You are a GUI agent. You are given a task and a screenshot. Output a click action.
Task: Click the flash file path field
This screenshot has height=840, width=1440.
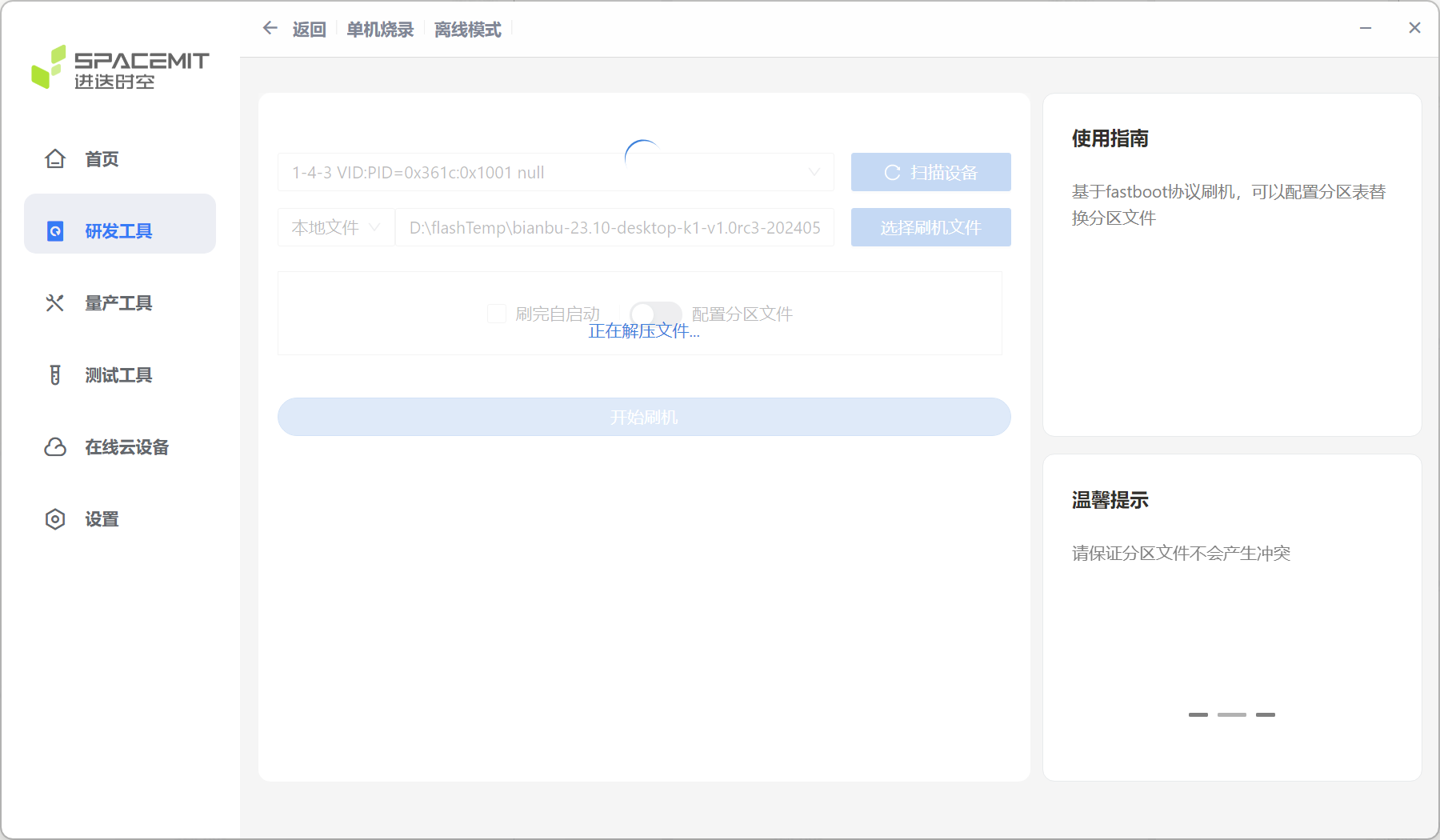click(x=614, y=227)
